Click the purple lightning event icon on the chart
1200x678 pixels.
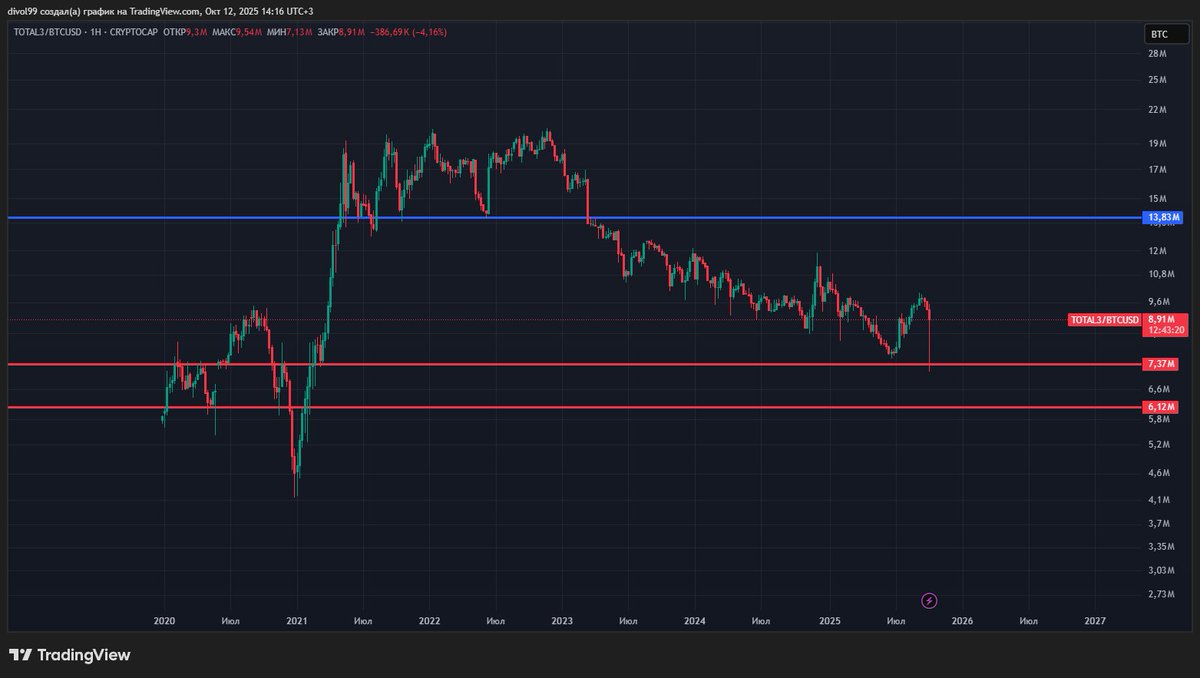coord(928,600)
